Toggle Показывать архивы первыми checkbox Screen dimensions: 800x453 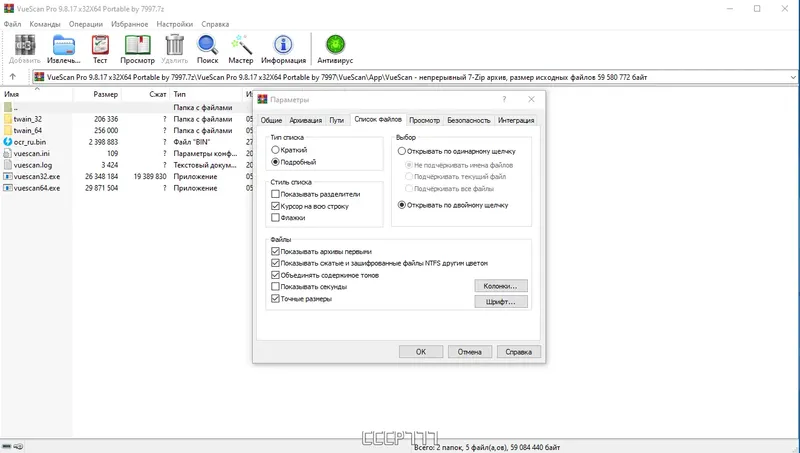pos(276,251)
